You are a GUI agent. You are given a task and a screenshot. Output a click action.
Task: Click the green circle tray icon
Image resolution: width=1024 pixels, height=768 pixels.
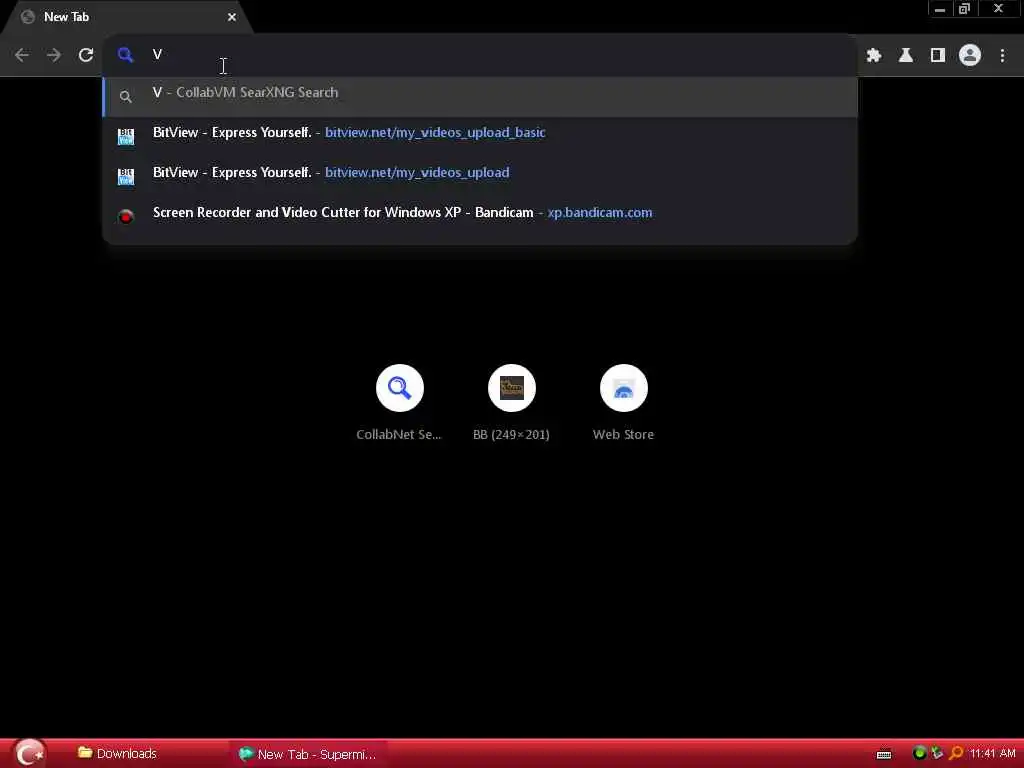click(x=920, y=753)
